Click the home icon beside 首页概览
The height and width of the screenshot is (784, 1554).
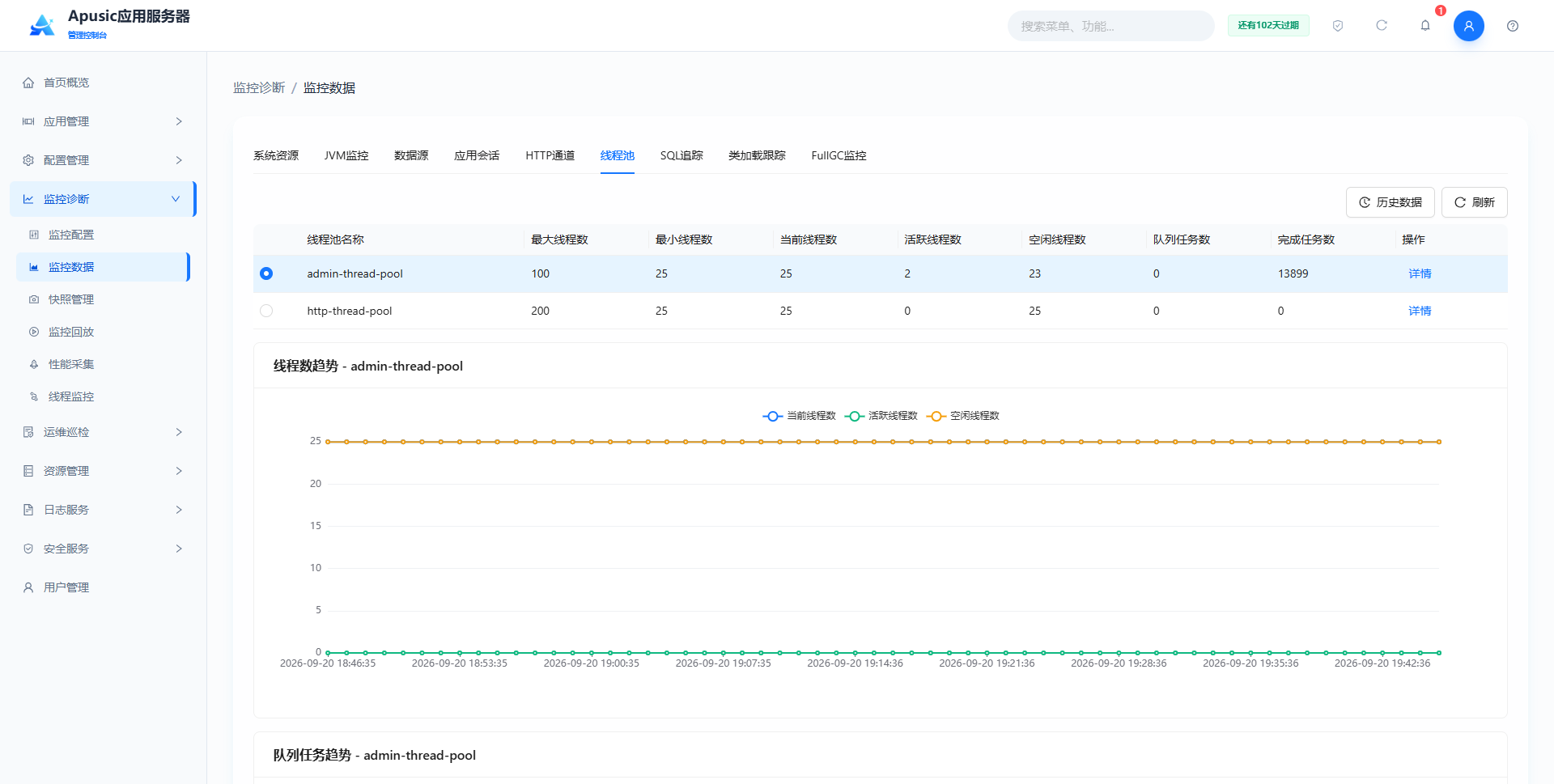(x=28, y=83)
